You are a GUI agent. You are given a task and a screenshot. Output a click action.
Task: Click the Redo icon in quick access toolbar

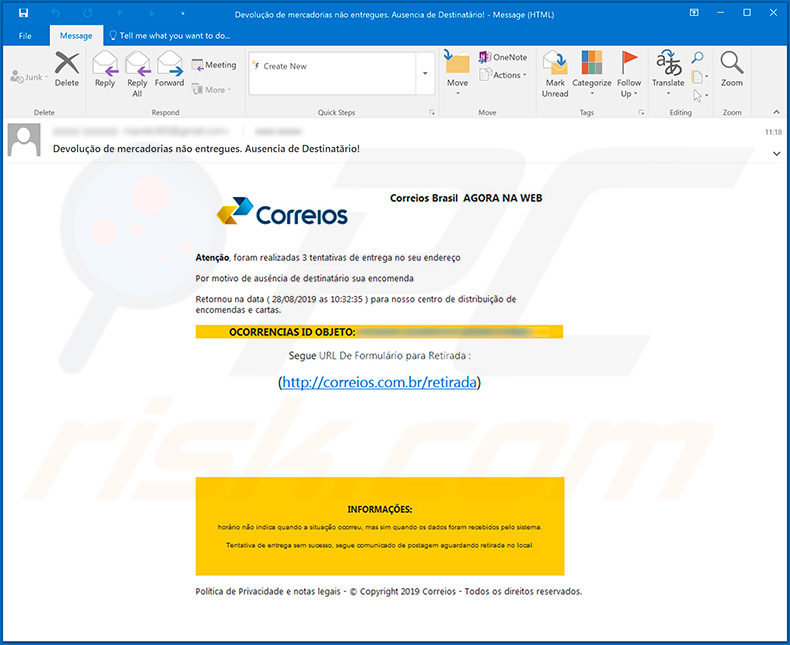coord(88,13)
